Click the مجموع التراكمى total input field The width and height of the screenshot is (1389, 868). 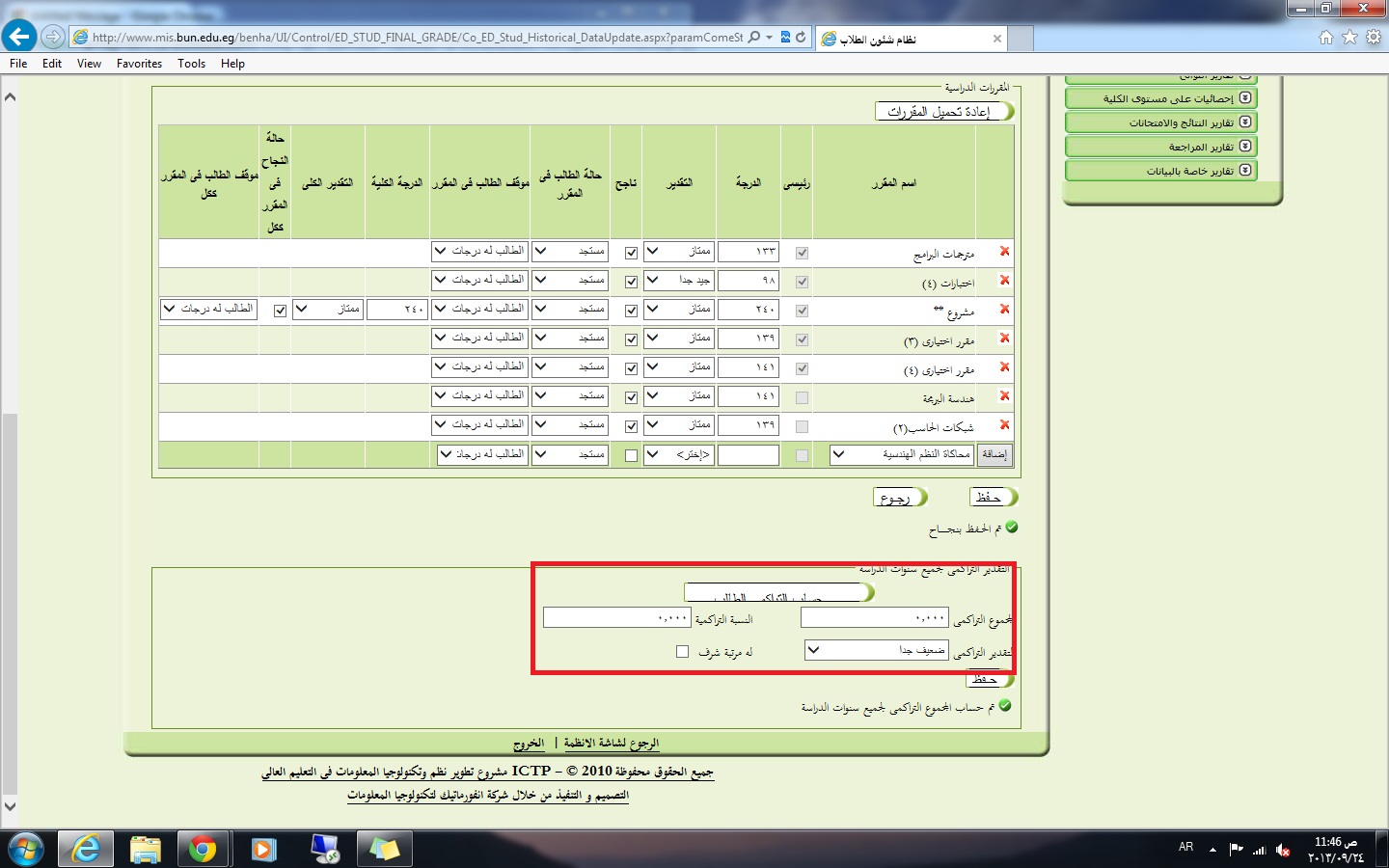(x=875, y=618)
